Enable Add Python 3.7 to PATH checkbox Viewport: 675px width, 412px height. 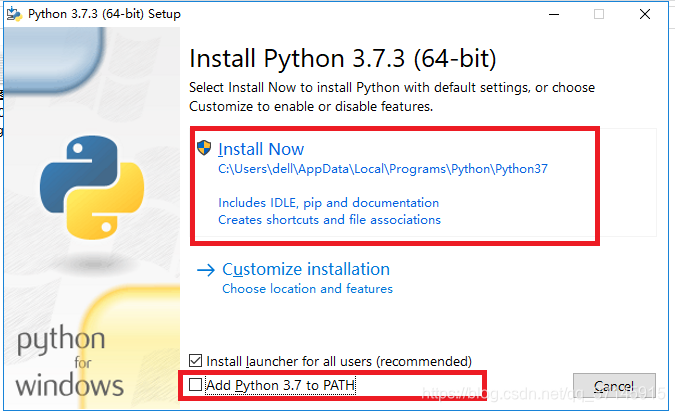(195, 384)
